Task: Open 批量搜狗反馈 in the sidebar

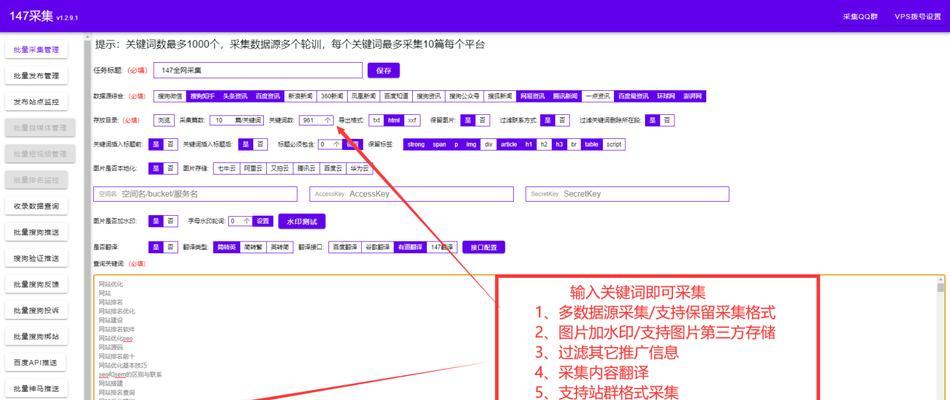Action: [36, 284]
